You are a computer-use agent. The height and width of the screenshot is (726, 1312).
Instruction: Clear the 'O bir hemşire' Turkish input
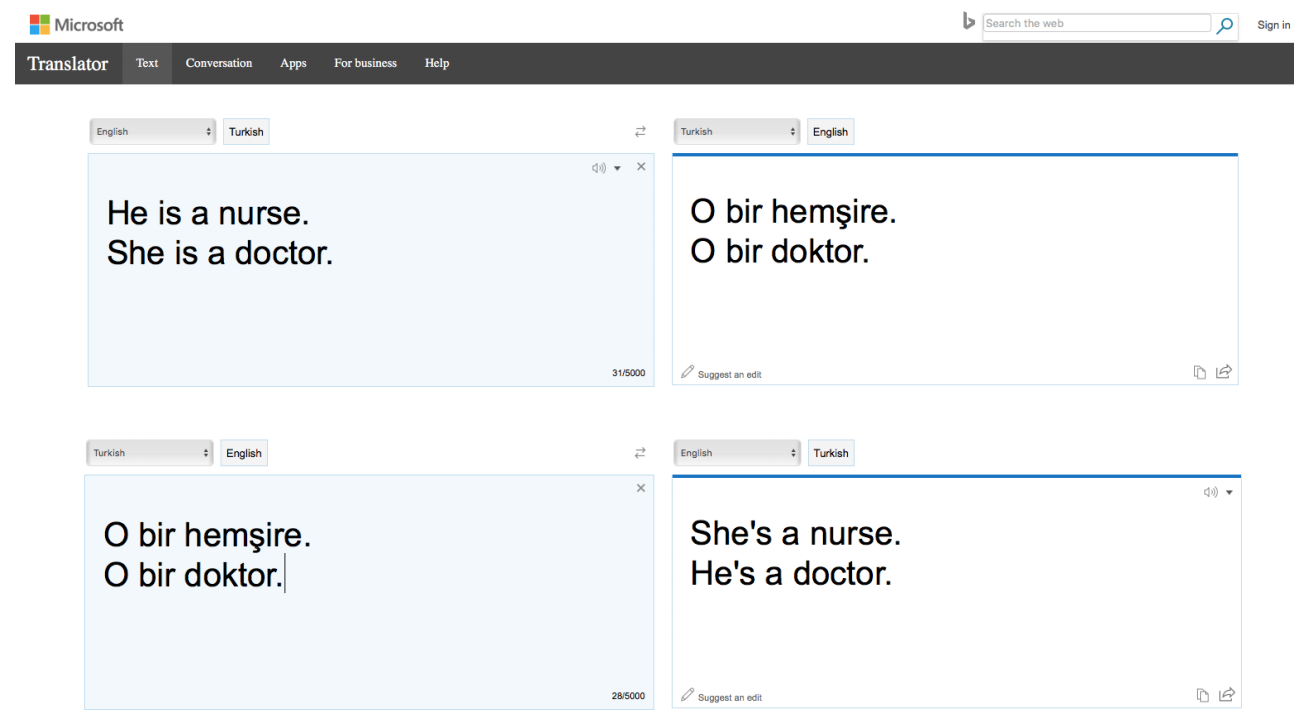coord(641,488)
